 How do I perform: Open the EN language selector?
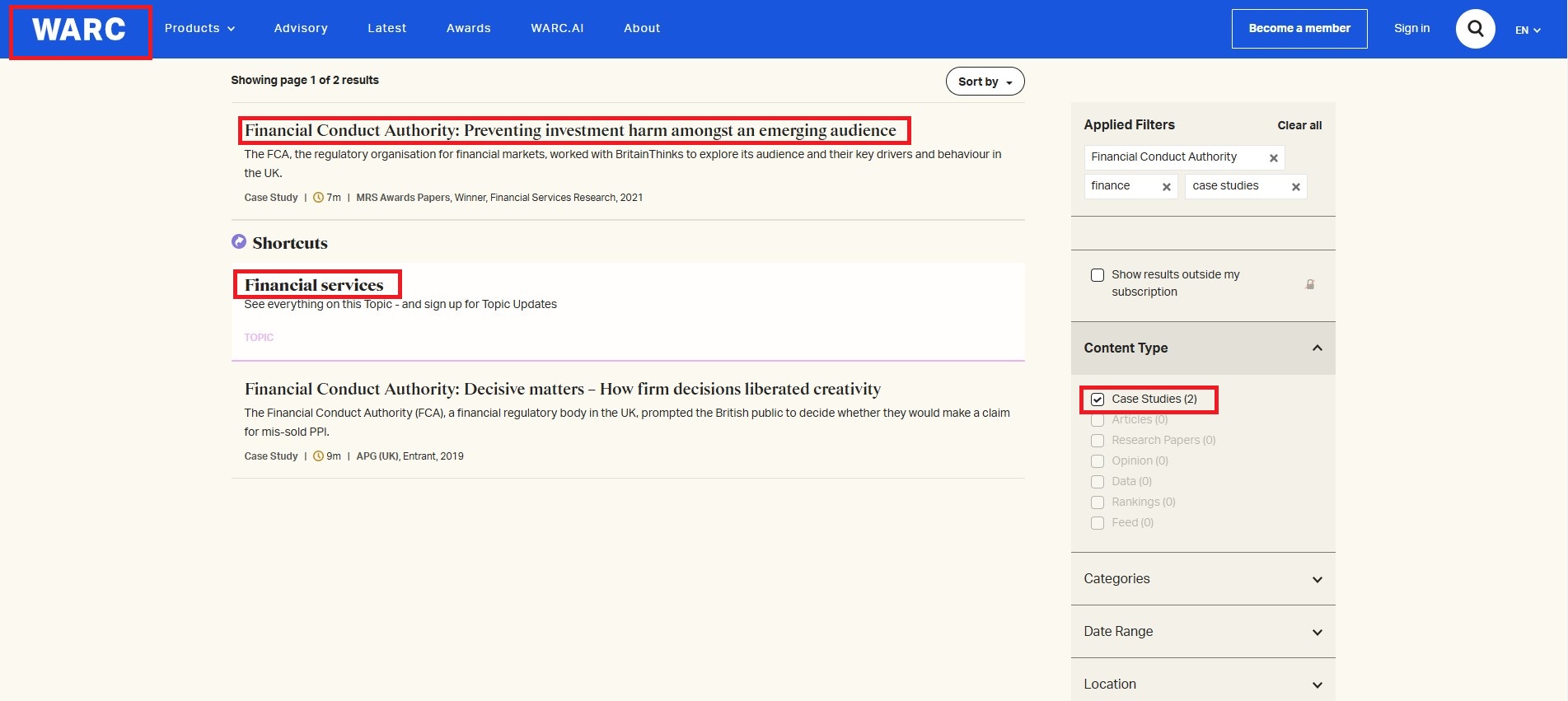click(1527, 30)
